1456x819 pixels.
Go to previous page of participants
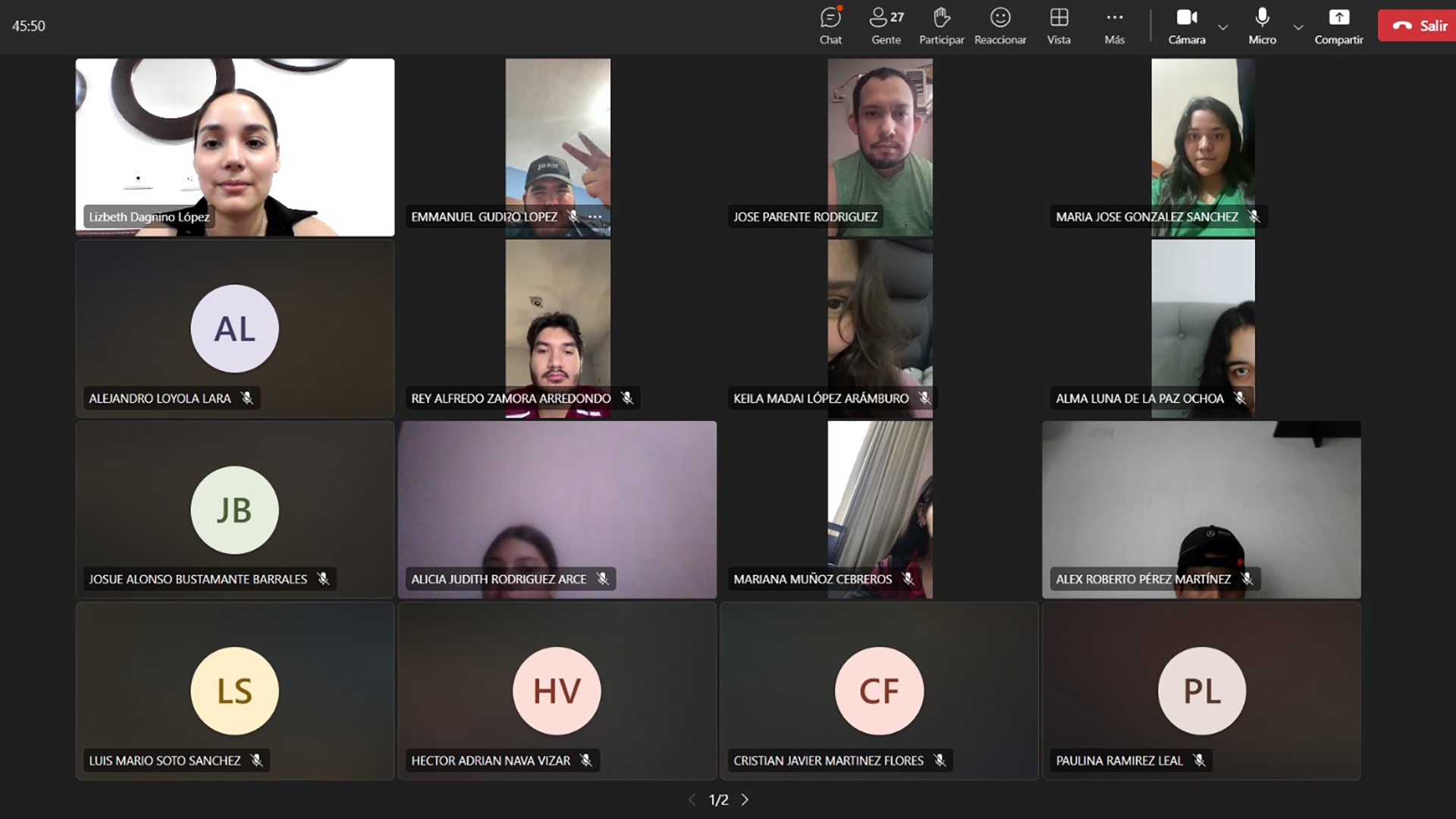692,799
